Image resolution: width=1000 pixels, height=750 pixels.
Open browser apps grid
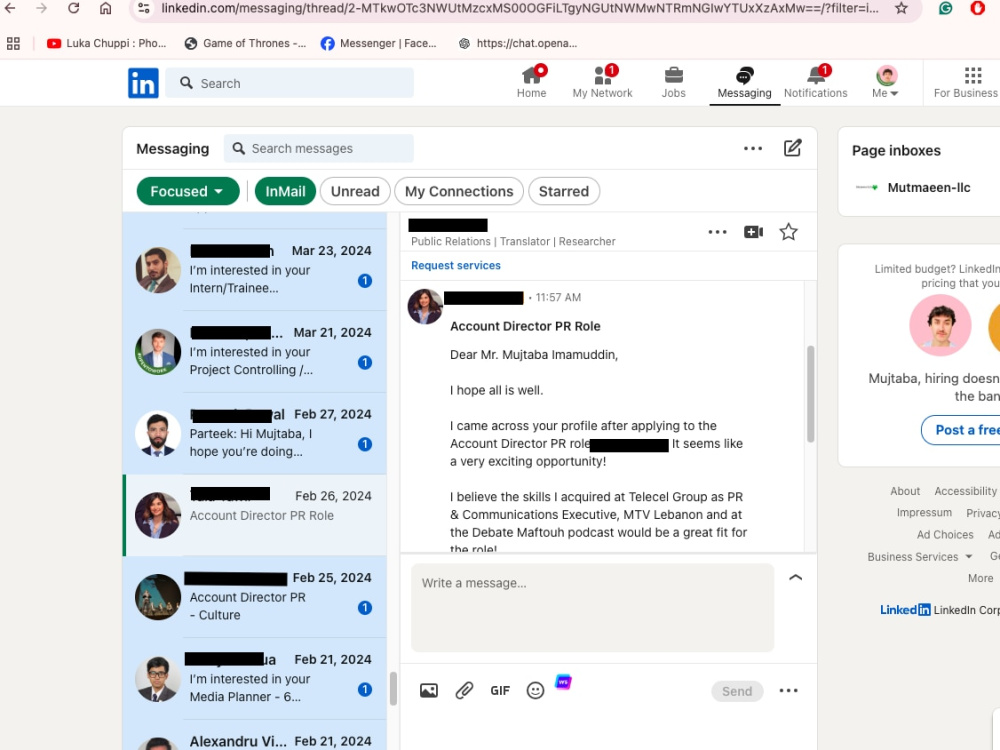13,43
